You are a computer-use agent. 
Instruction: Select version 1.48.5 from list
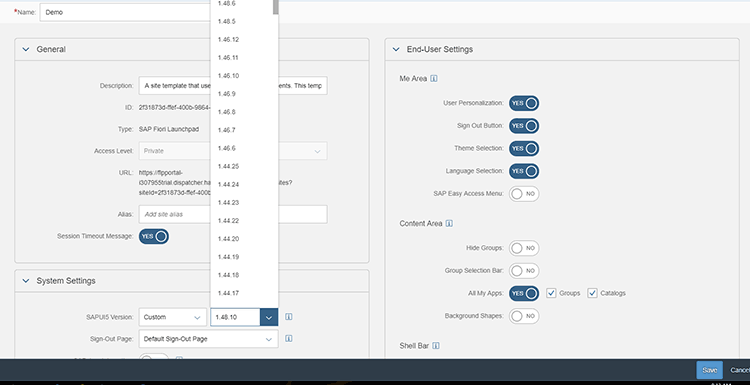pyautogui.click(x=244, y=22)
